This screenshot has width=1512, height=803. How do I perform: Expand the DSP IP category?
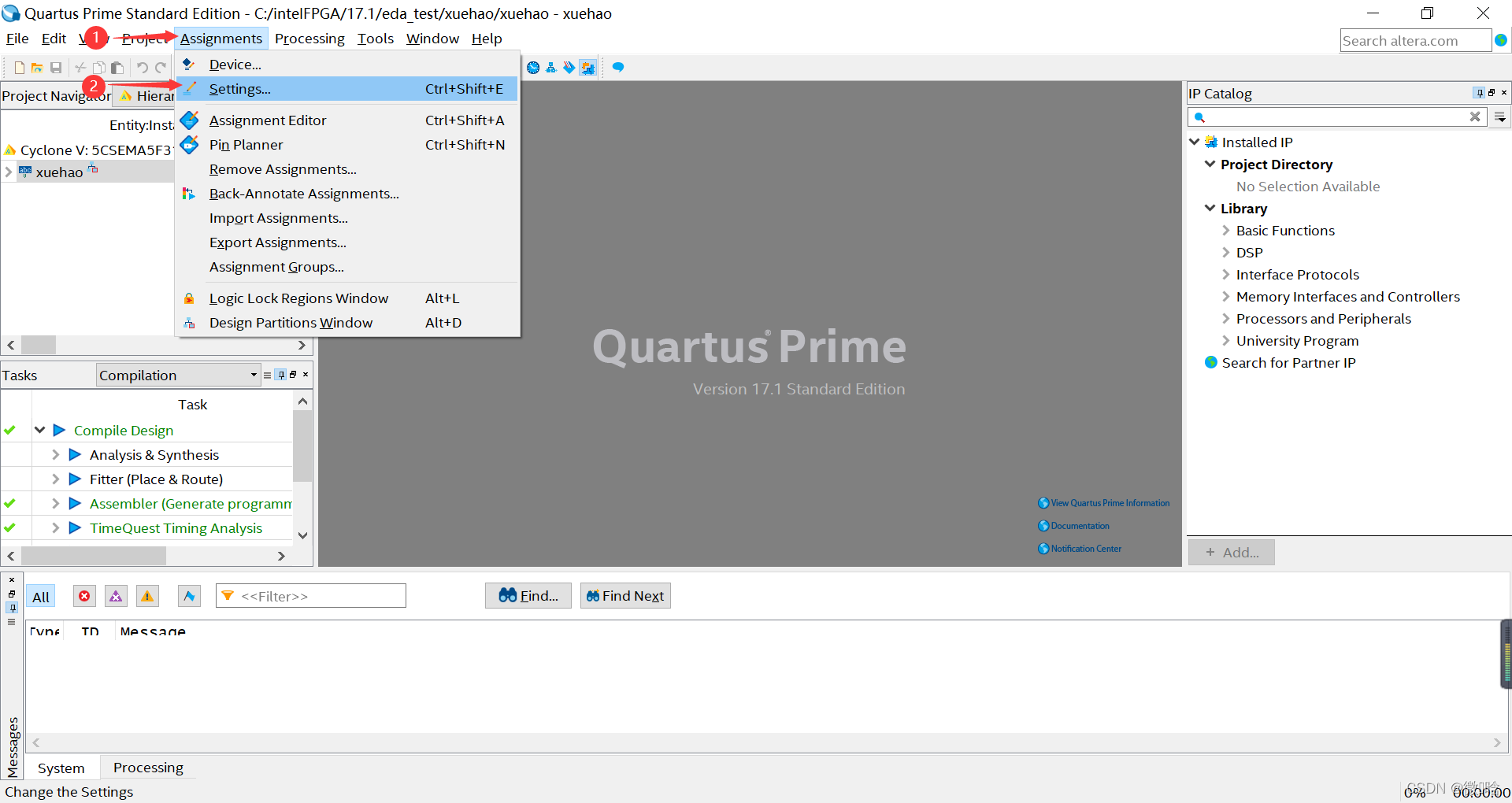pos(1225,252)
